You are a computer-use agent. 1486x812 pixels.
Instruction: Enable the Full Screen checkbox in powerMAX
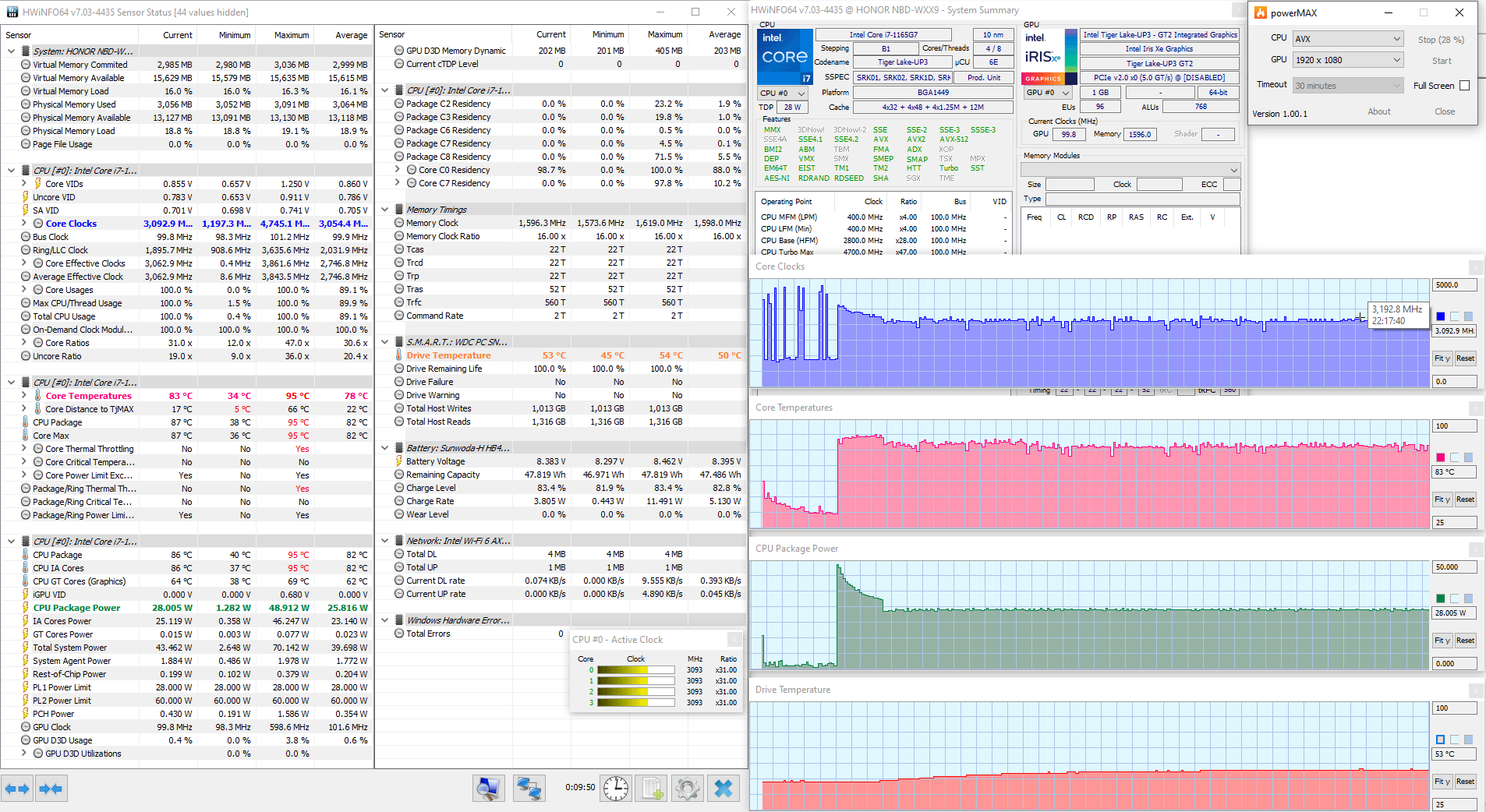click(x=1464, y=86)
